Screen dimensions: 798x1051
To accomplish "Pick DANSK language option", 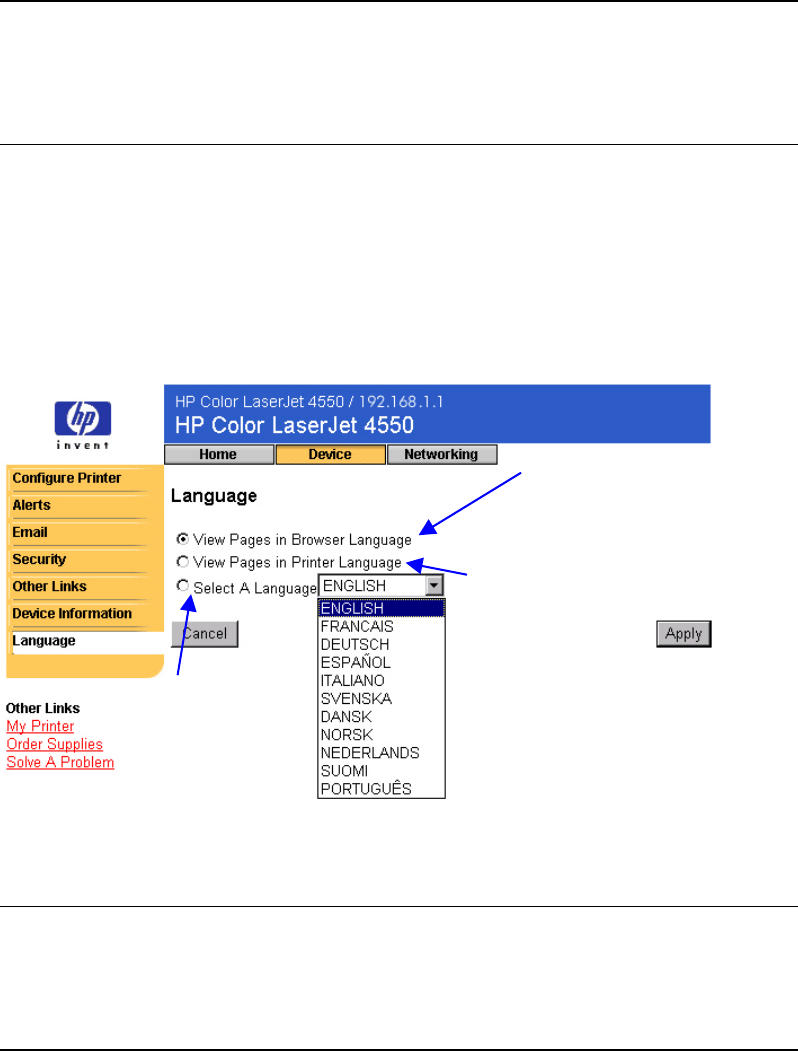I will [x=381, y=717].
